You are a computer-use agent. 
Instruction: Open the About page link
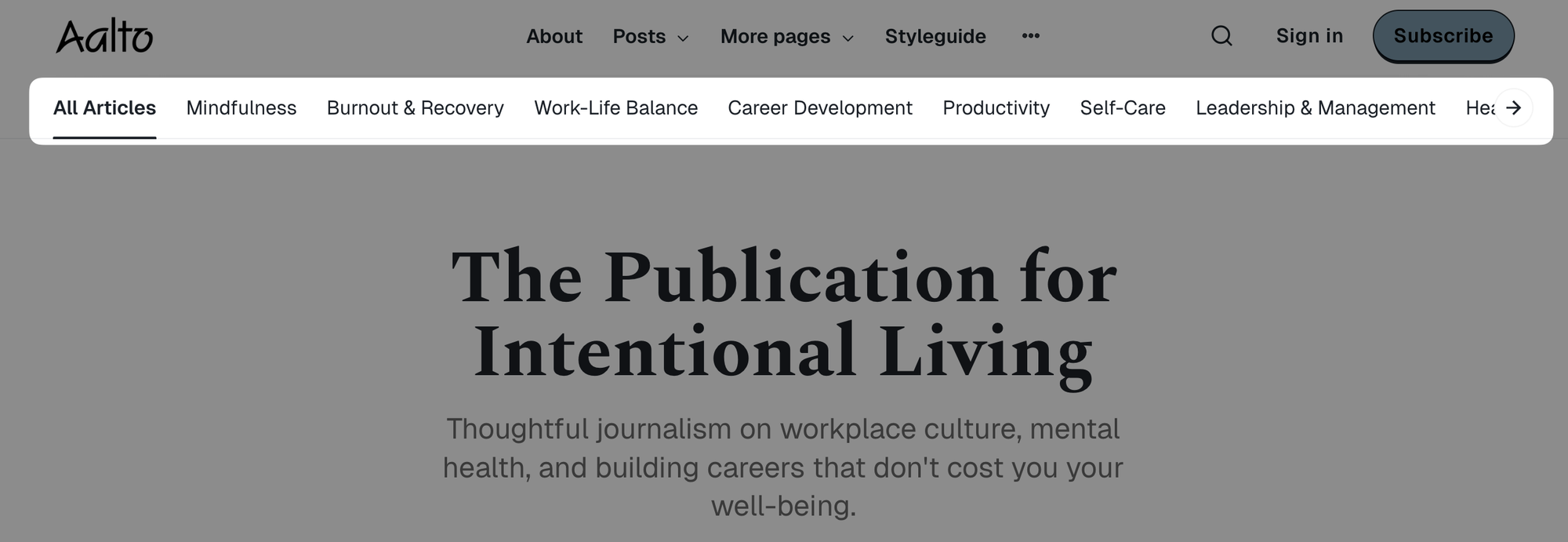554,37
